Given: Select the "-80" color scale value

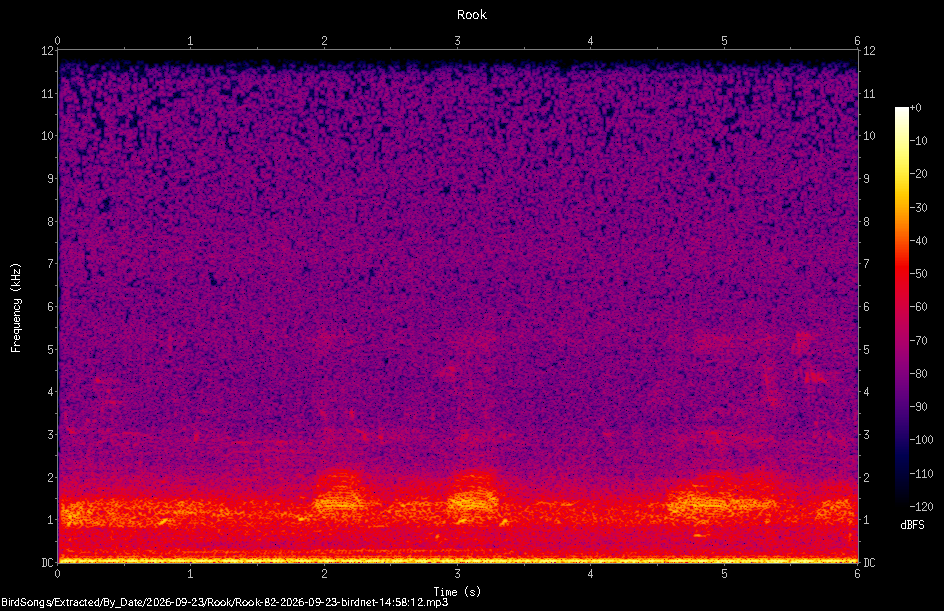Looking at the screenshot, I should (918, 374).
